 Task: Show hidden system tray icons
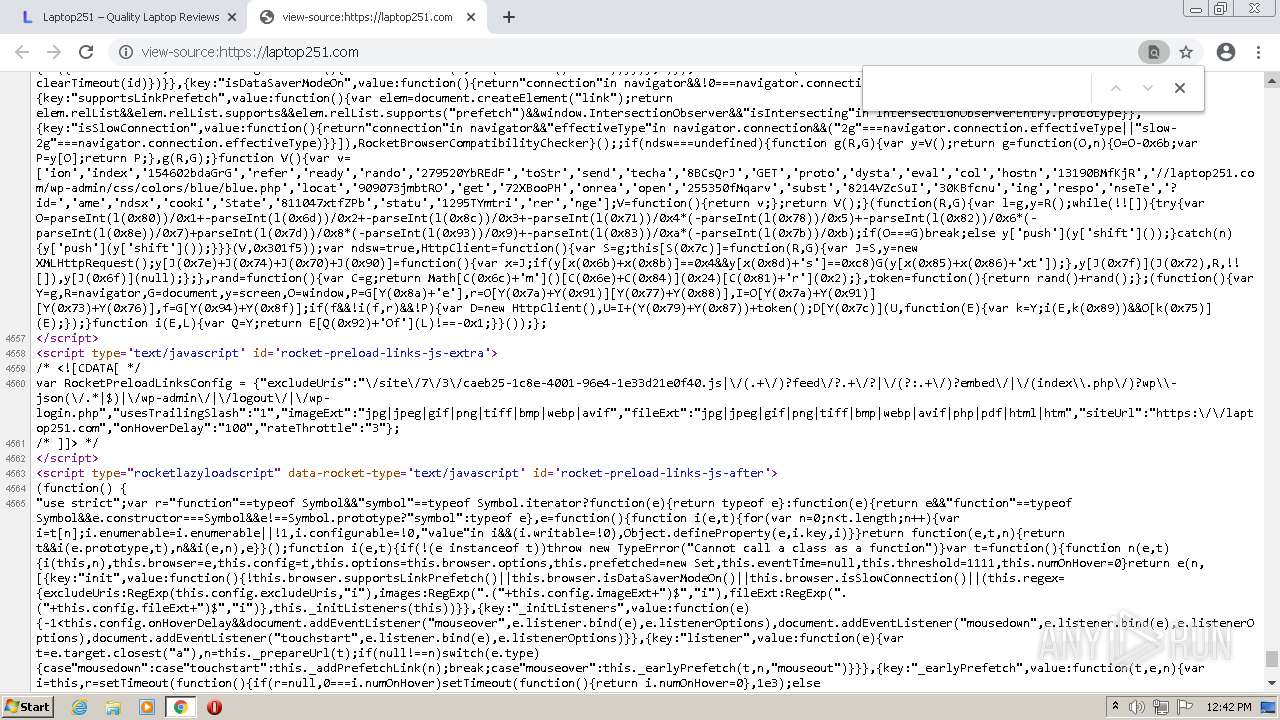coord(1115,707)
